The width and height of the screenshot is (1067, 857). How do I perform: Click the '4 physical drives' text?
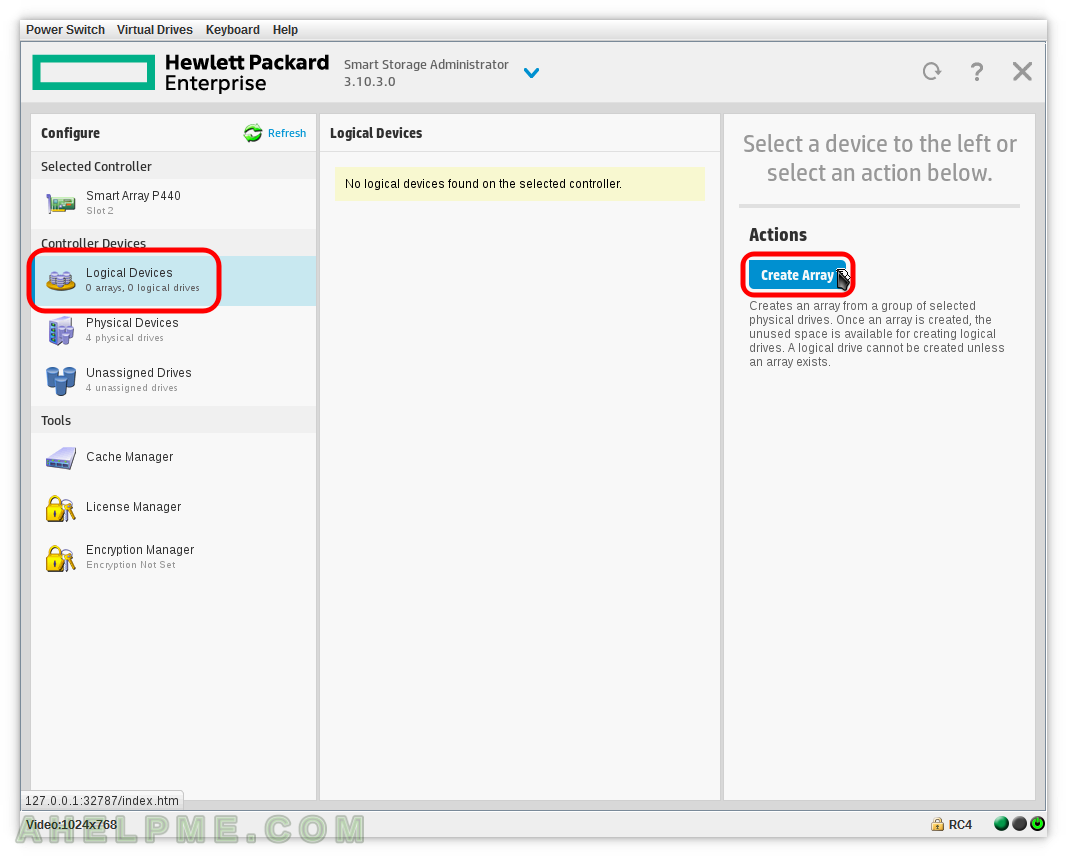125,338
